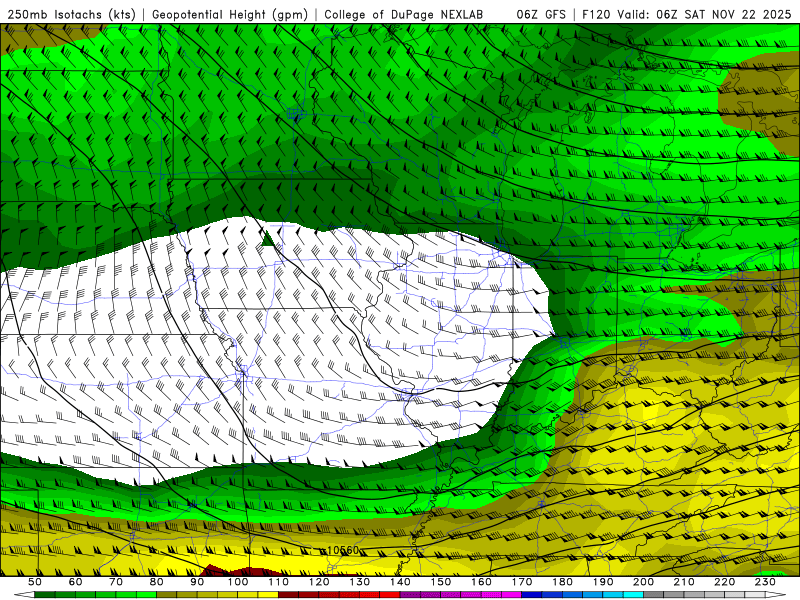800x600 pixels.
Task: Click the 50 value on the color scale
Action: coord(35,582)
